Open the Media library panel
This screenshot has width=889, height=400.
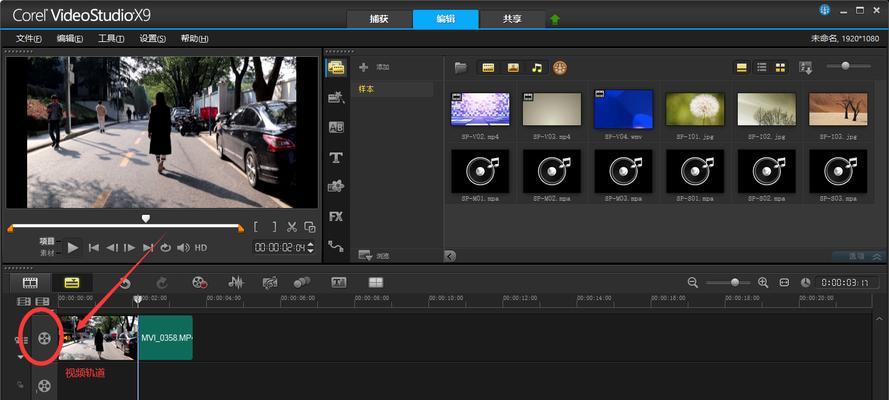coord(336,67)
